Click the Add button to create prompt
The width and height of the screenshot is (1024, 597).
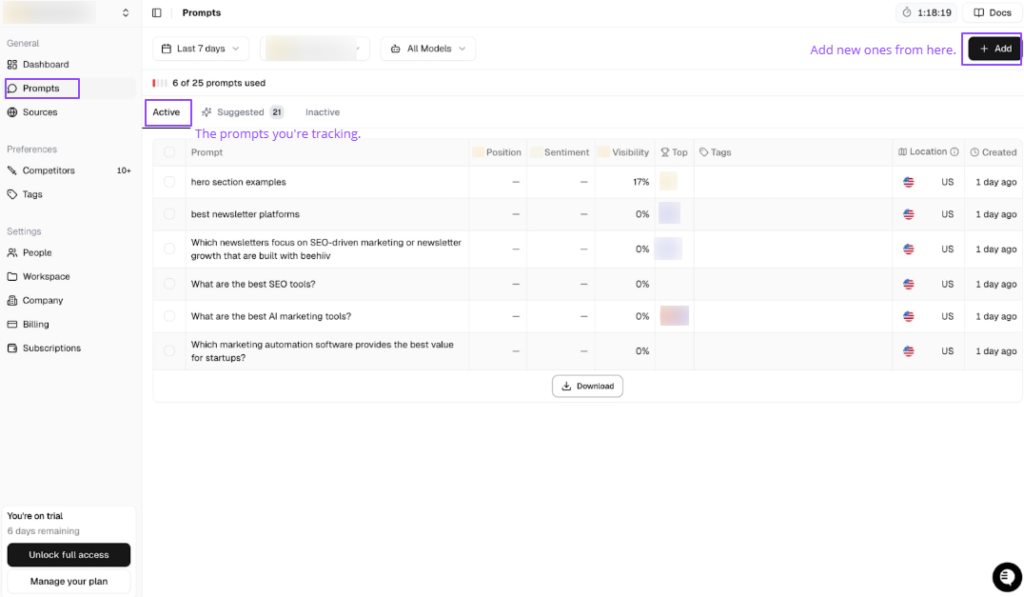[x=994, y=49]
